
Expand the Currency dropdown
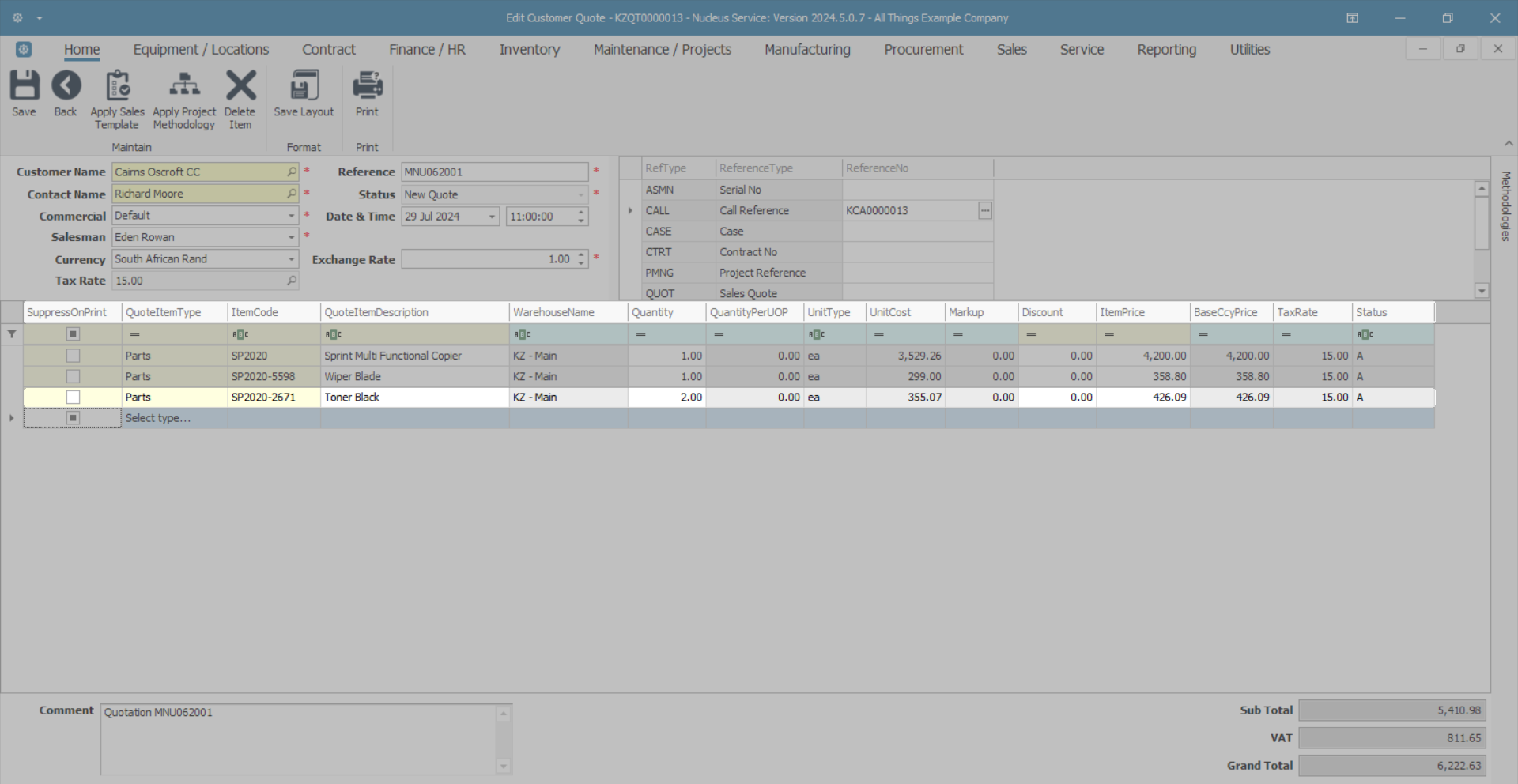(292, 259)
